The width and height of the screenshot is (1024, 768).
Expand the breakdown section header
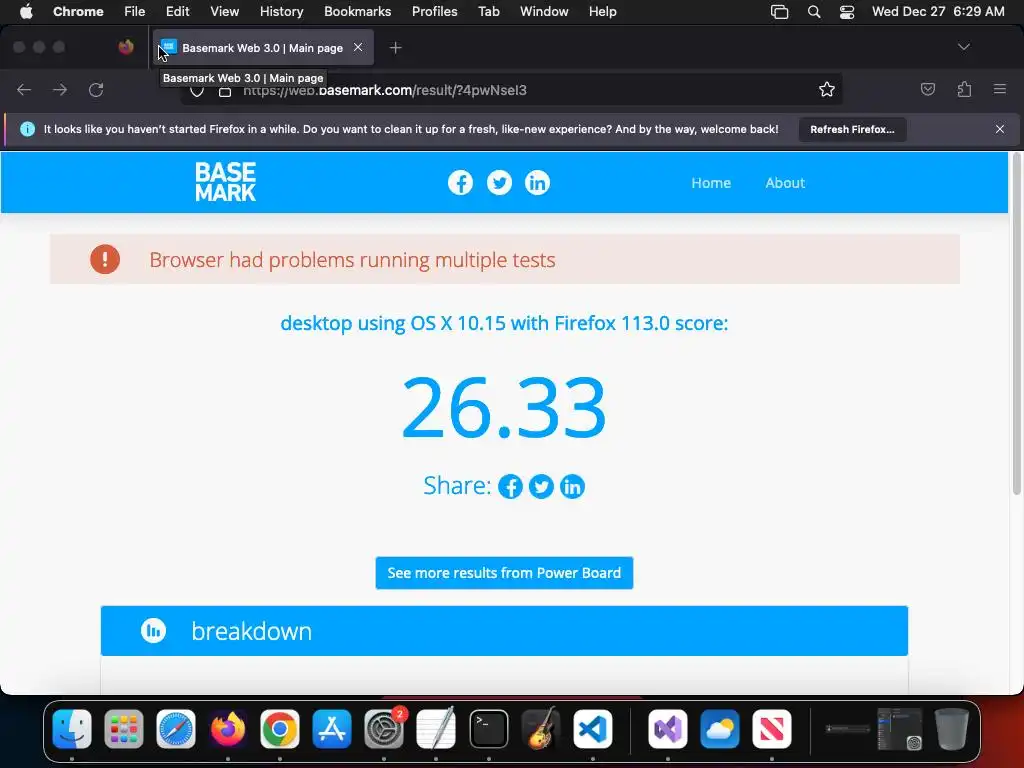(504, 631)
